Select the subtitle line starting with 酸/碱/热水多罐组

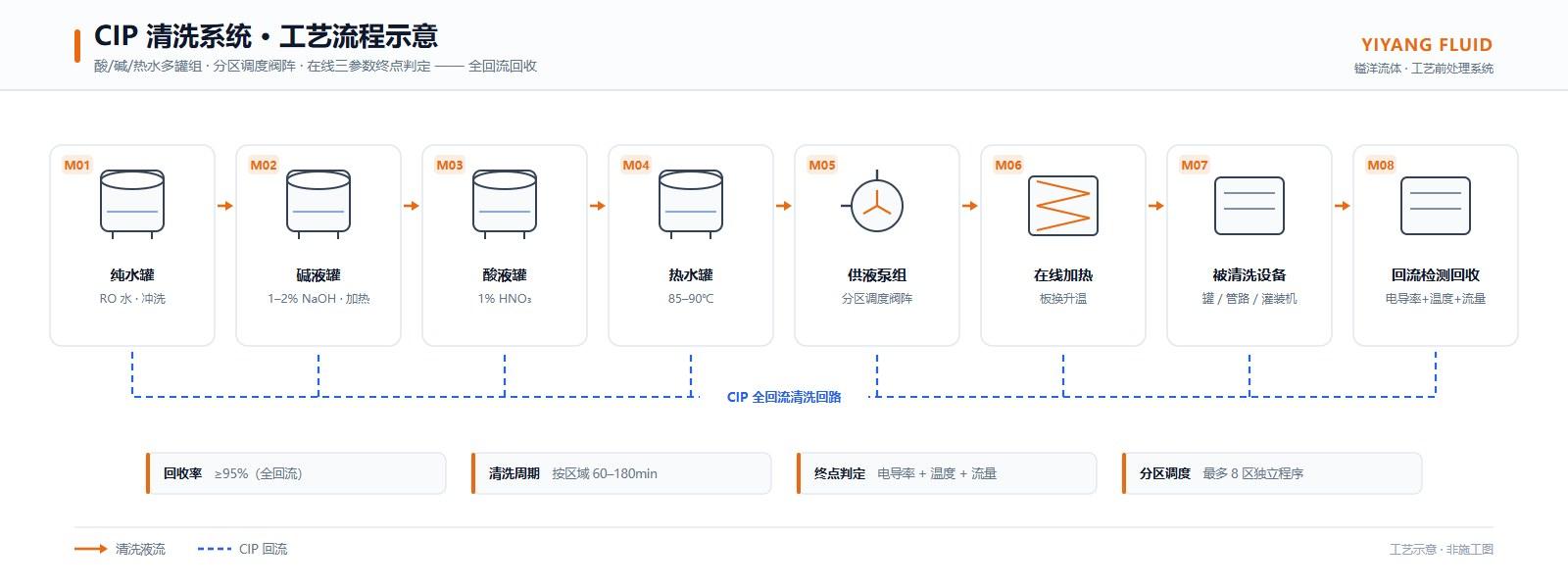pyautogui.click(x=316, y=67)
